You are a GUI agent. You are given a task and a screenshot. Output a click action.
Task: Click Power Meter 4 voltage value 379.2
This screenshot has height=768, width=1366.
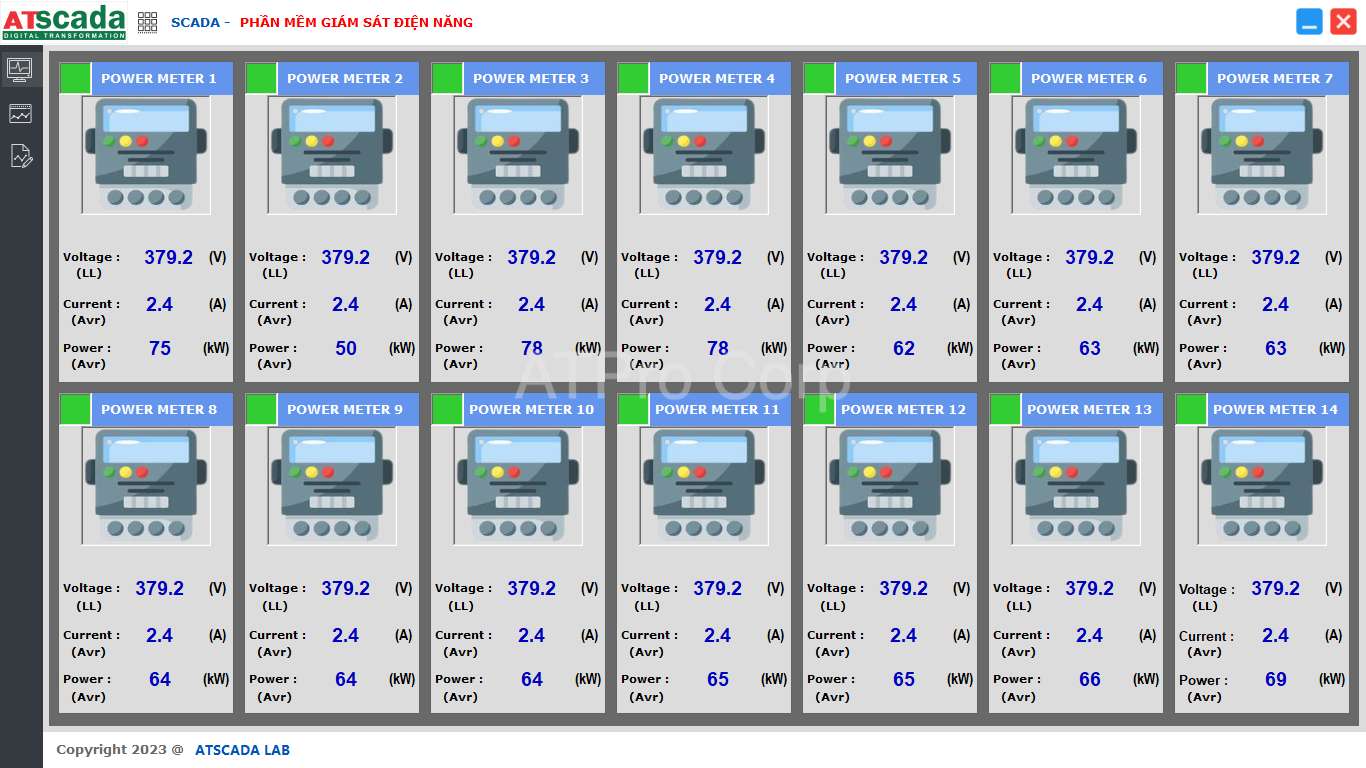coord(717,258)
